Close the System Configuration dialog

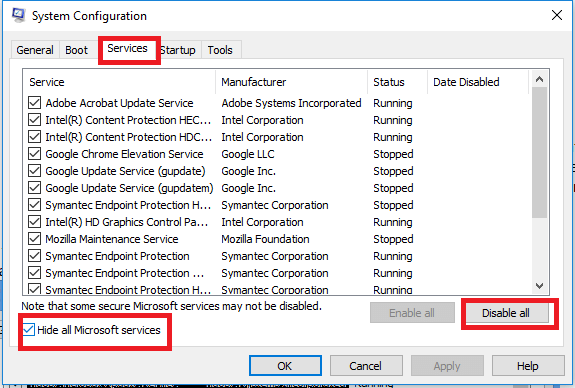pos(557,15)
